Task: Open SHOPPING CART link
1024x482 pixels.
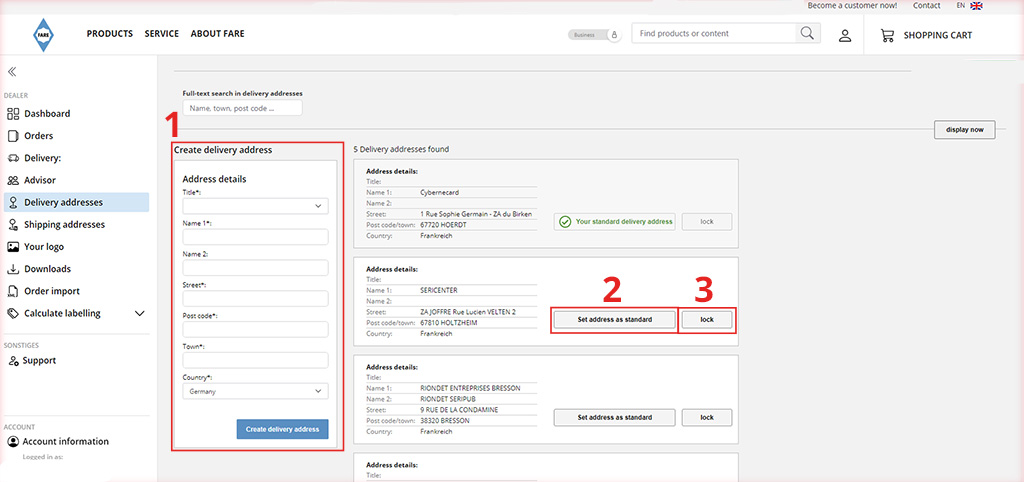Action: click(x=938, y=35)
